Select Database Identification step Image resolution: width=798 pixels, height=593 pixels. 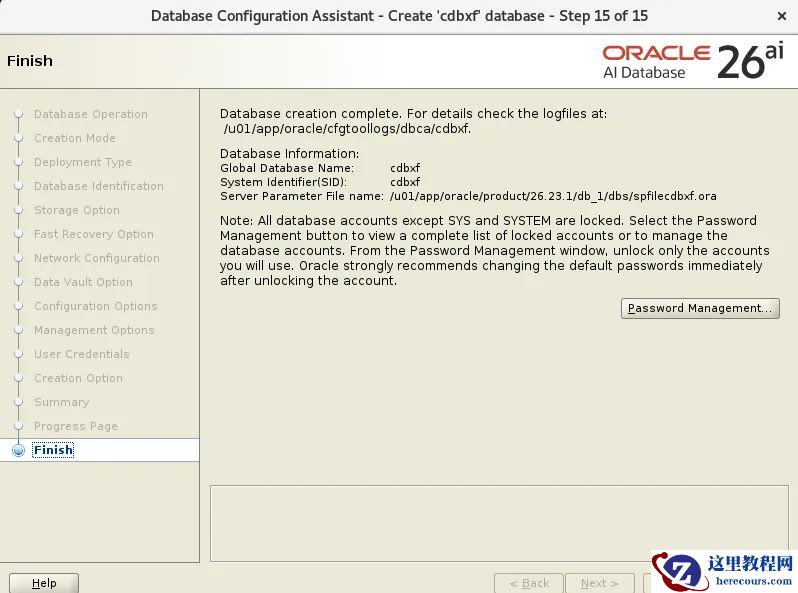pyautogui.click(x=99, y=186)
